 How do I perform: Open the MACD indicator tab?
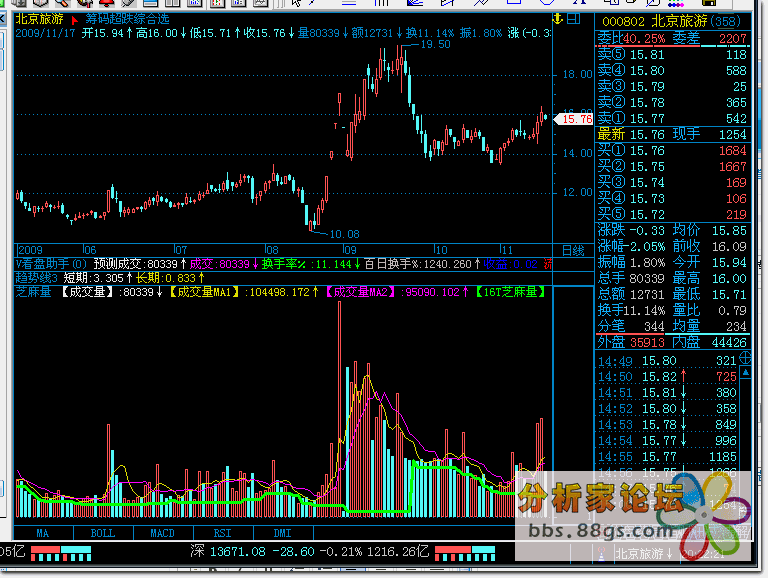click(162, 533)
